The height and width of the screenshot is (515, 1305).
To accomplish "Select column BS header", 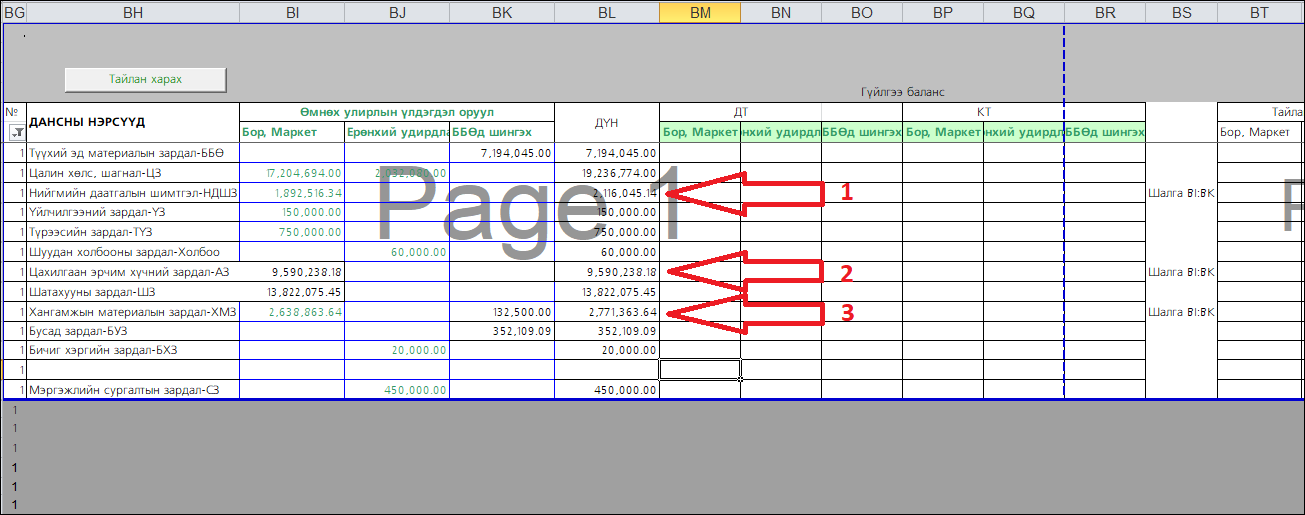I will tap(1181, 12).
